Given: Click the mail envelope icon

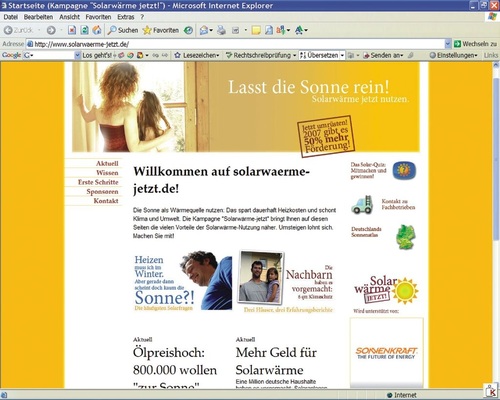Looking at the screenshot, I should (x=204, y=30).
